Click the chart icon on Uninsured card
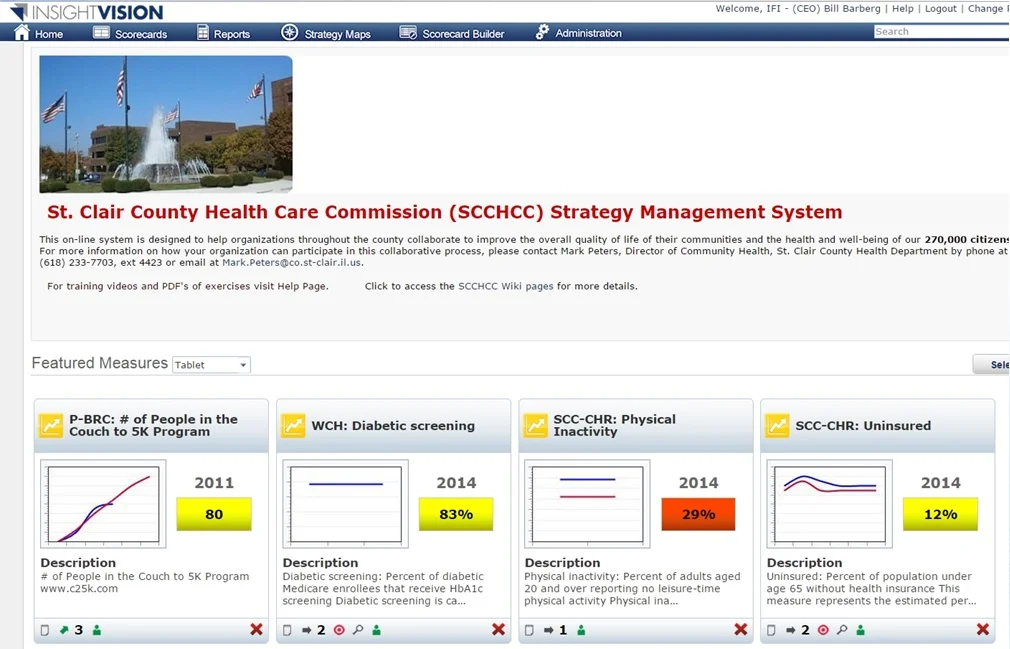The image size is (1010, 649). pyautogui.click(x=777, y=426)
